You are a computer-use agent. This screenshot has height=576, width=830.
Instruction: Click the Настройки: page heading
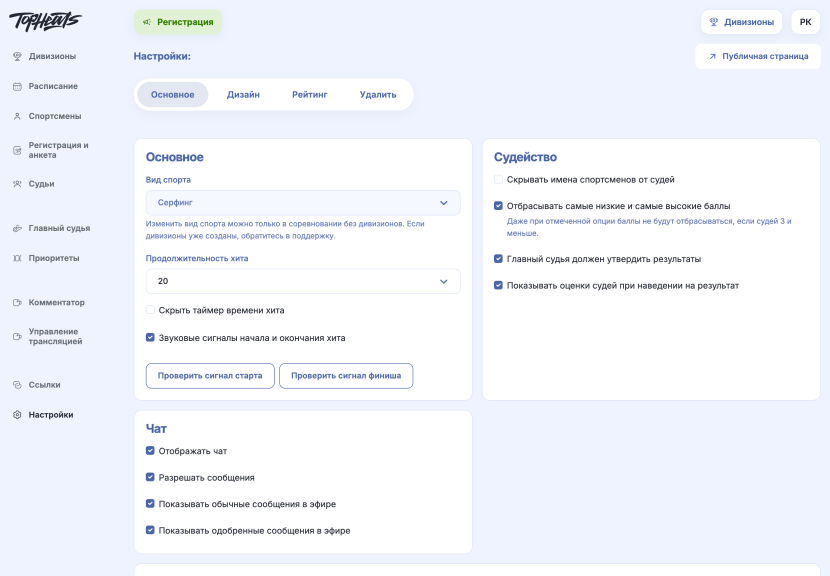[x=162, y=56]
